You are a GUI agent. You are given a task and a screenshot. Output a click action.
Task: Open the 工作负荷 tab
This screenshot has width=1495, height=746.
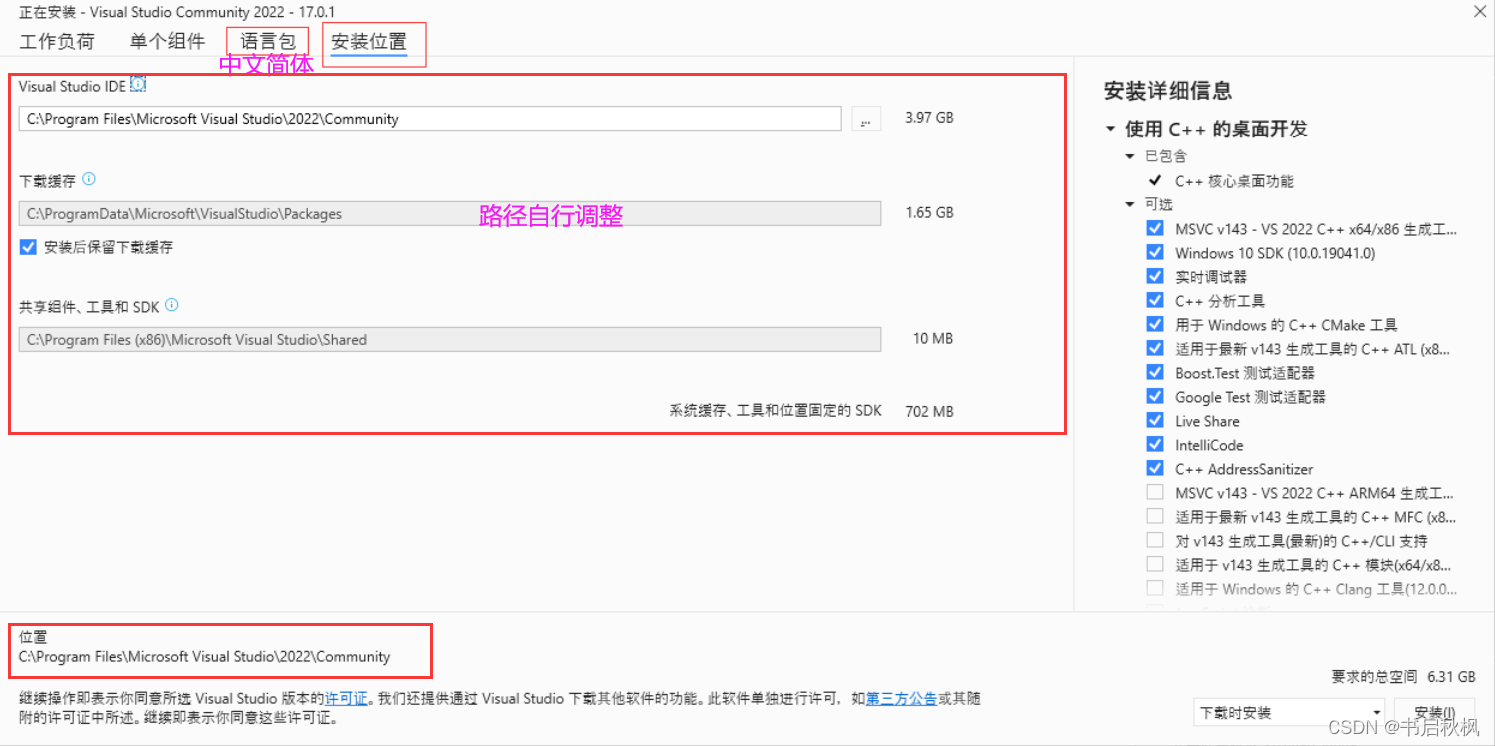(57, 41)
